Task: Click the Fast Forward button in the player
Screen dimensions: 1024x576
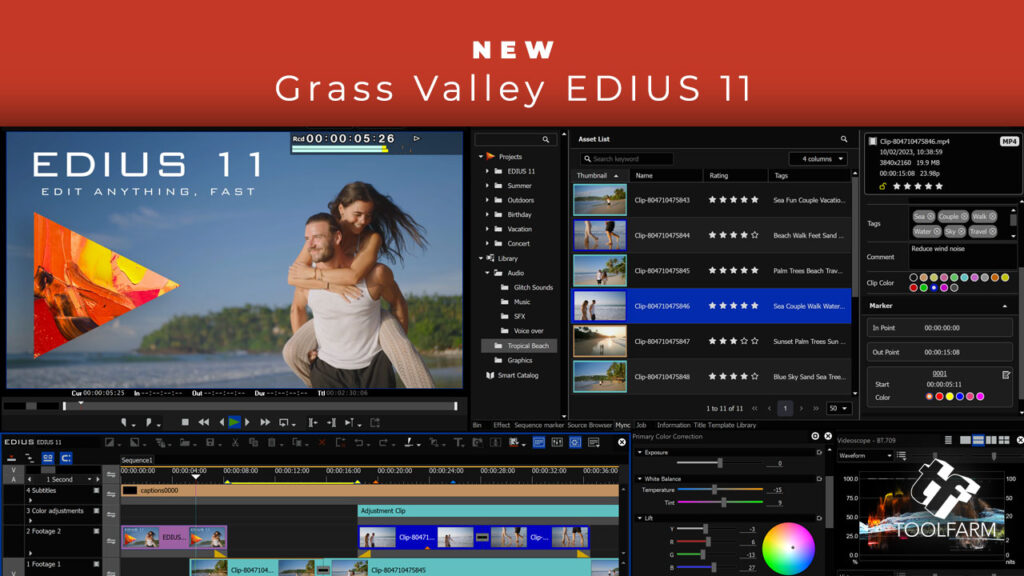Action: click(x=264, y=423)
